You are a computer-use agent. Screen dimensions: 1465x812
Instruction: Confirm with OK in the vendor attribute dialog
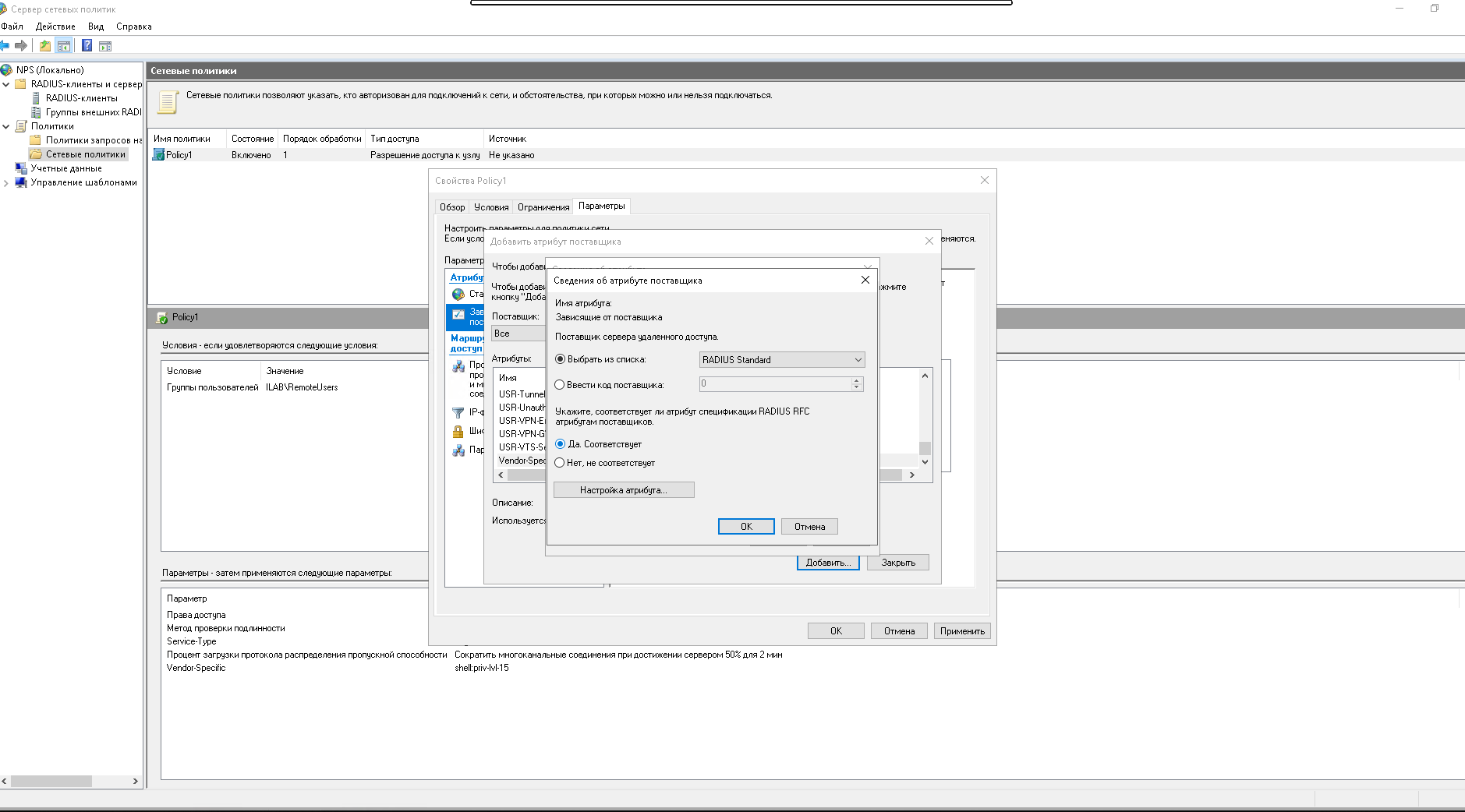pos(746,527)
